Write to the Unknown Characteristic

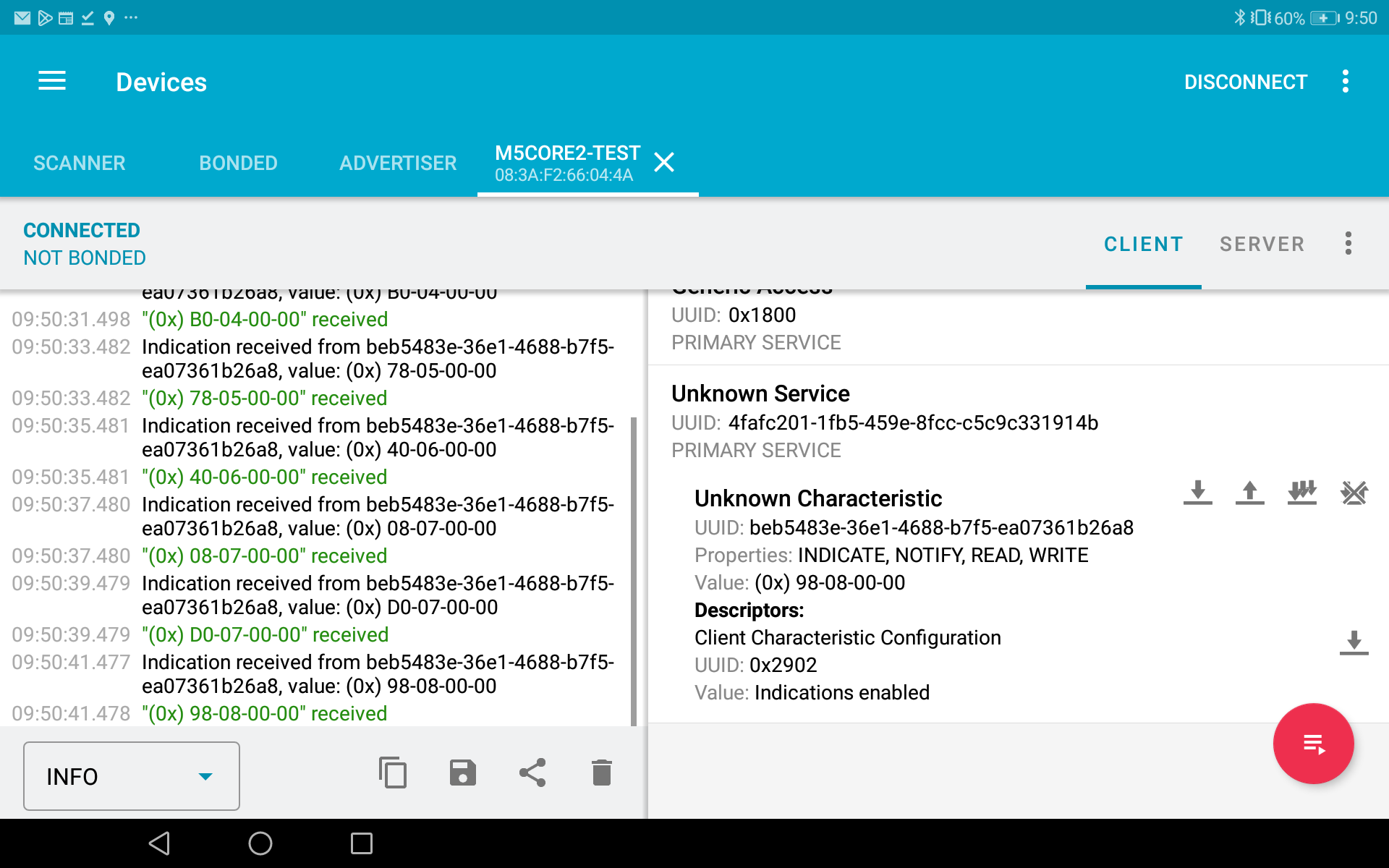coord(1249,493)
